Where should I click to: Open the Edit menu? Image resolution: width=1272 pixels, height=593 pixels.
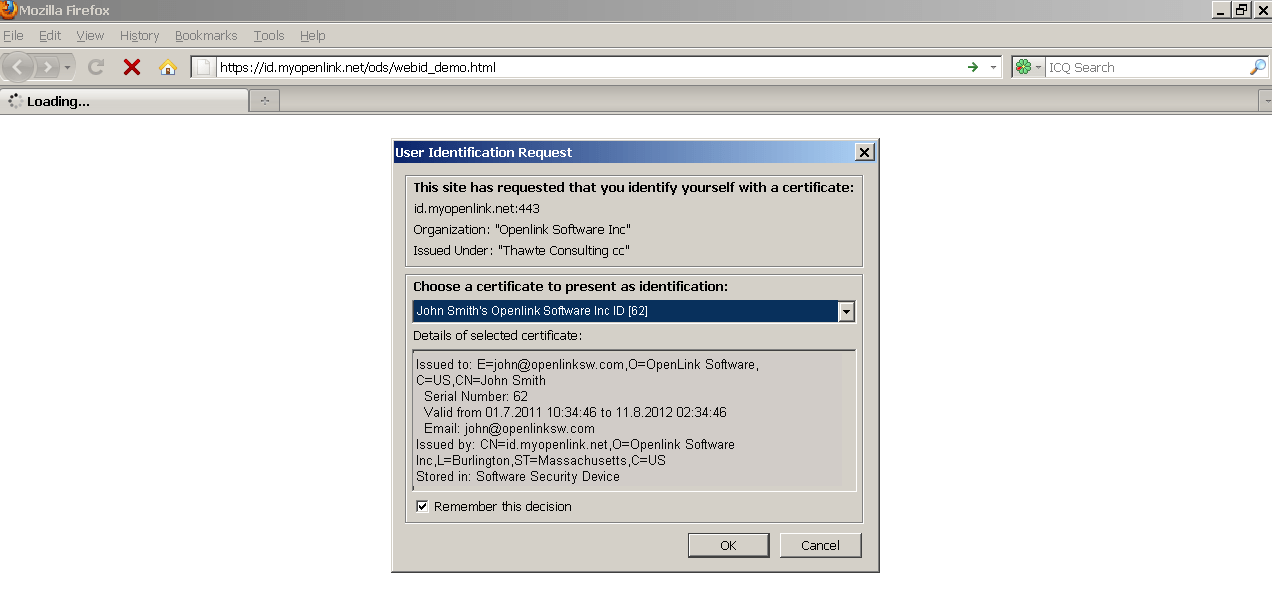click(50, 35)
